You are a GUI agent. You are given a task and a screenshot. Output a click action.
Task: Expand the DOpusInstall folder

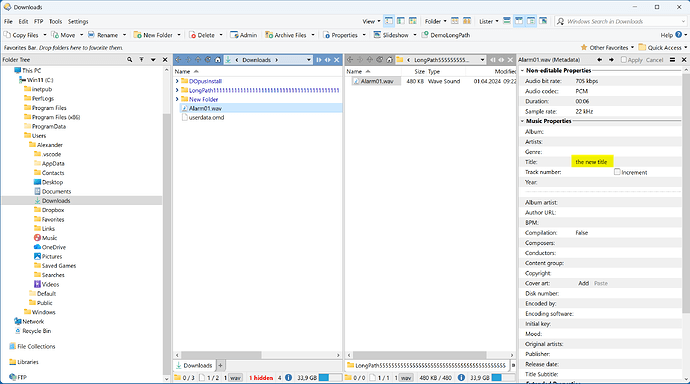pyautogui.click(x=177, y=81)
